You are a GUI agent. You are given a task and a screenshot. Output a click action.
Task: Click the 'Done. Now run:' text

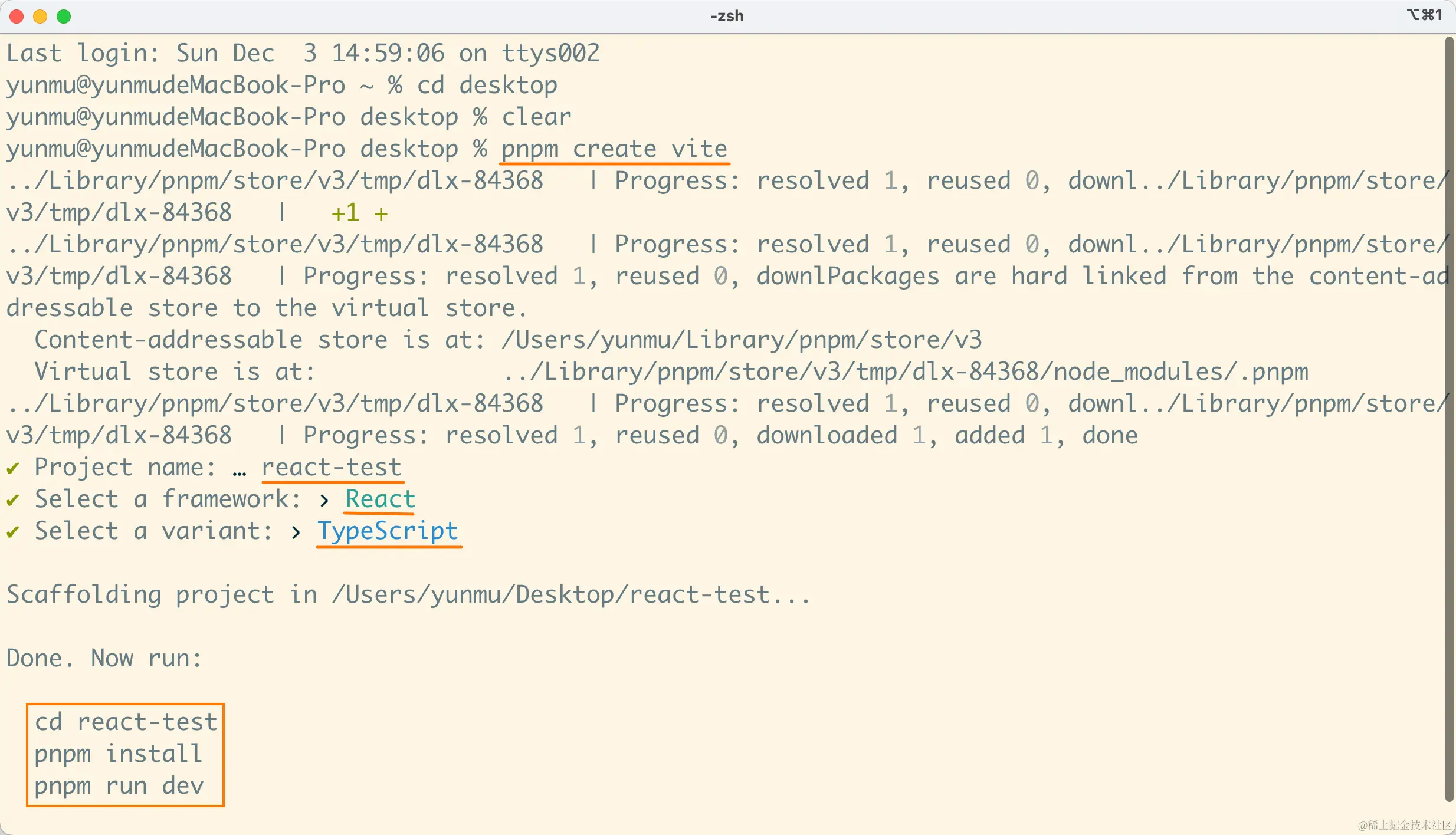104,659
